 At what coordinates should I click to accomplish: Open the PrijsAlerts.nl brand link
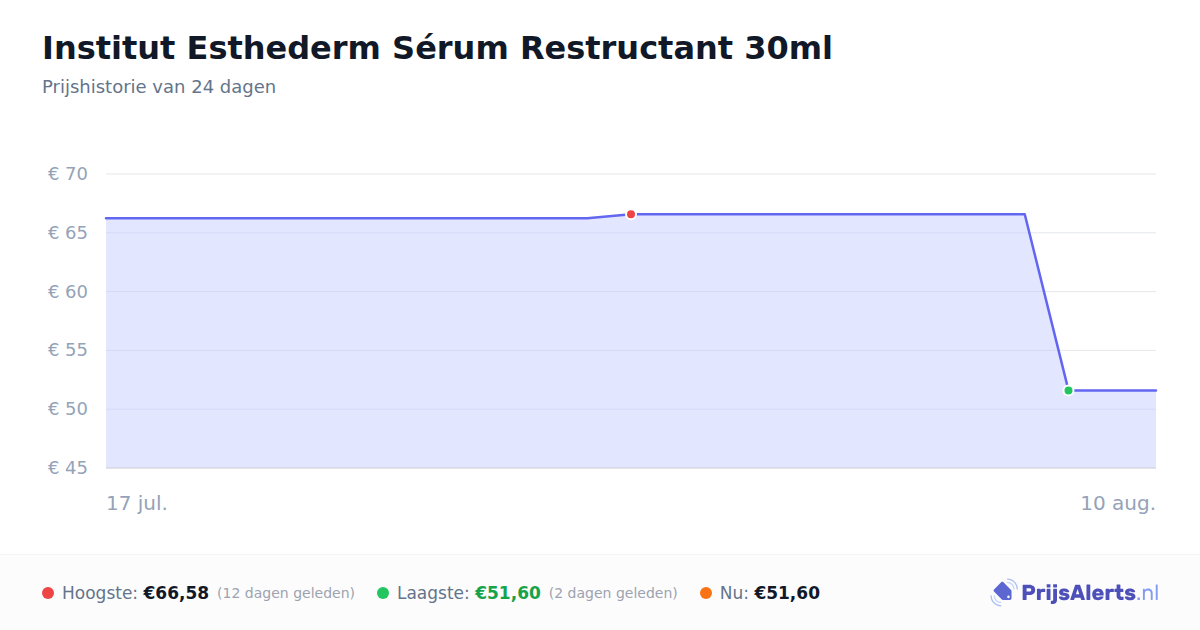(1075, 593)
